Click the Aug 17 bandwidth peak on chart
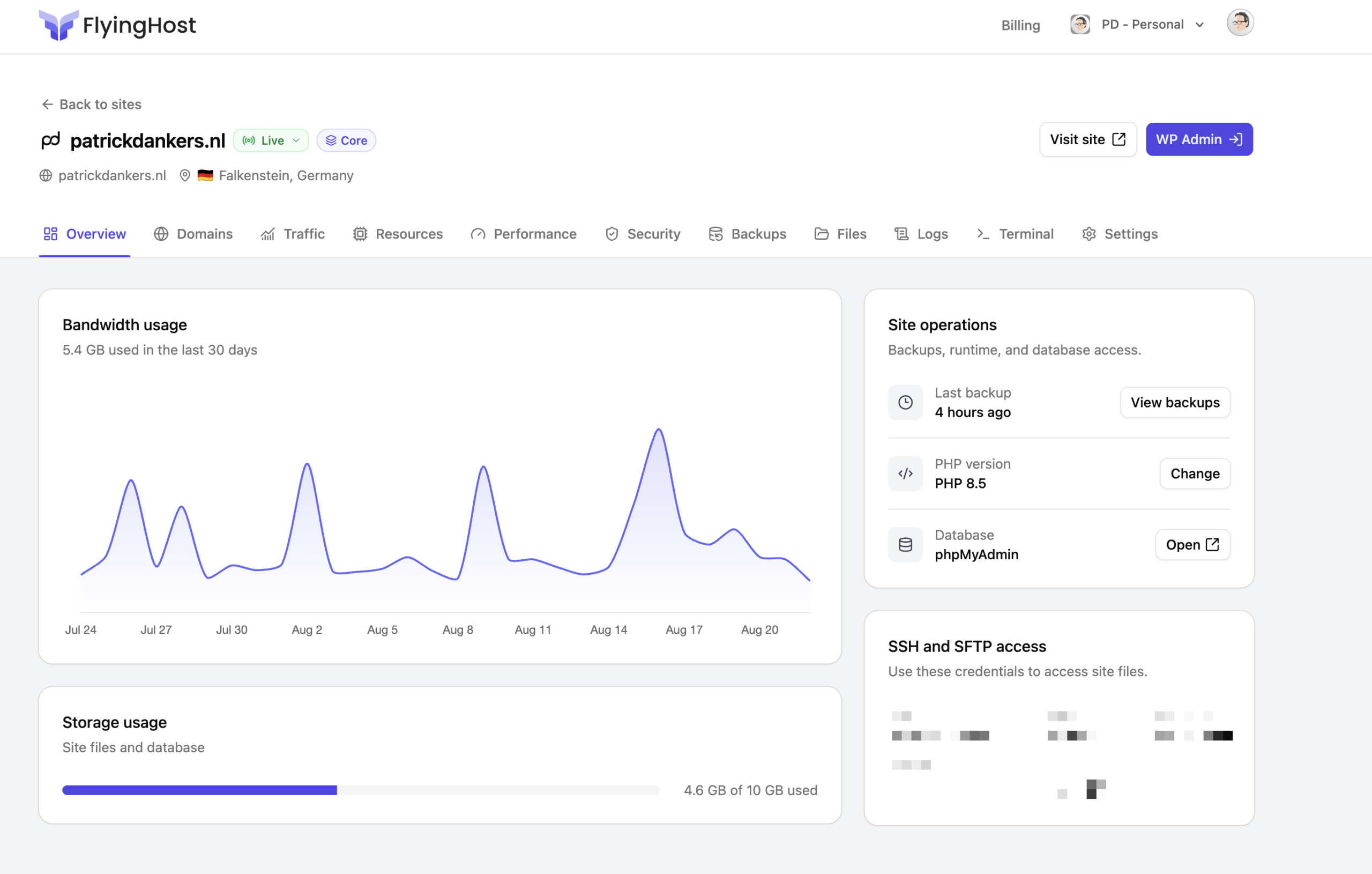The image size is (1372, 874). pos(659,430)
